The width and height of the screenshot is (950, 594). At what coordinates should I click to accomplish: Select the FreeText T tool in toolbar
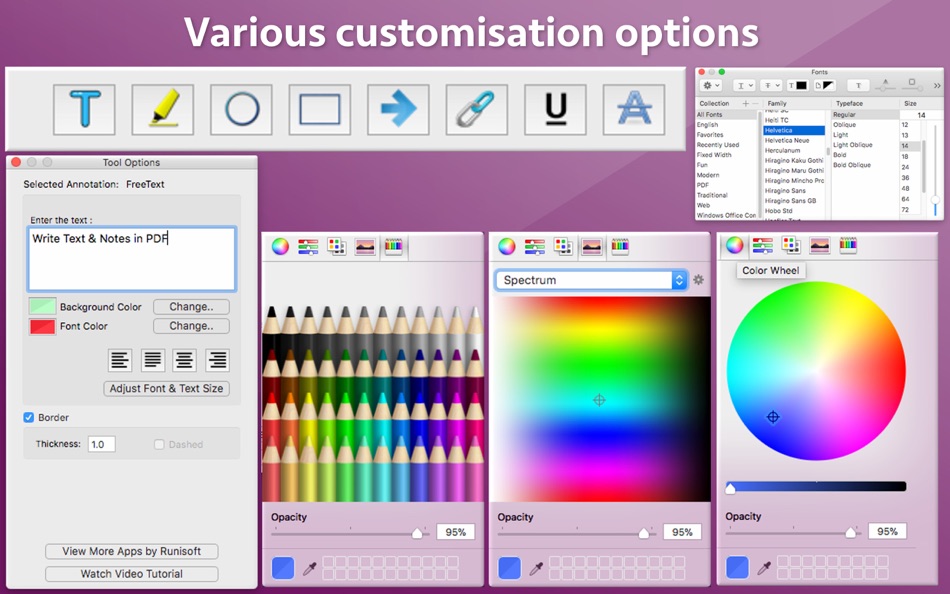(x=84, y=110)
